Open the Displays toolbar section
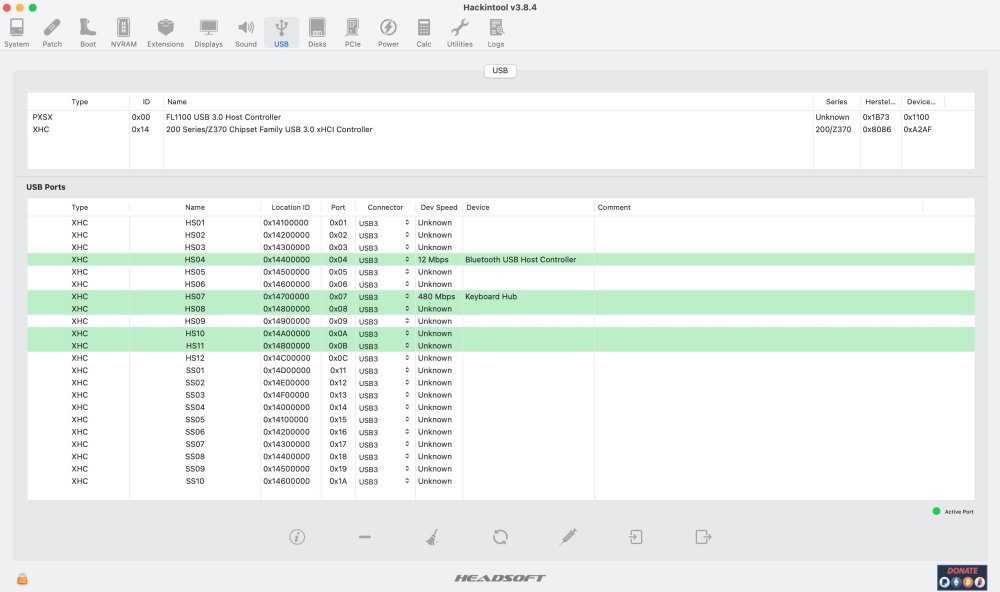1000x592 pixels. pyautogui.click(x=209, y=33)
